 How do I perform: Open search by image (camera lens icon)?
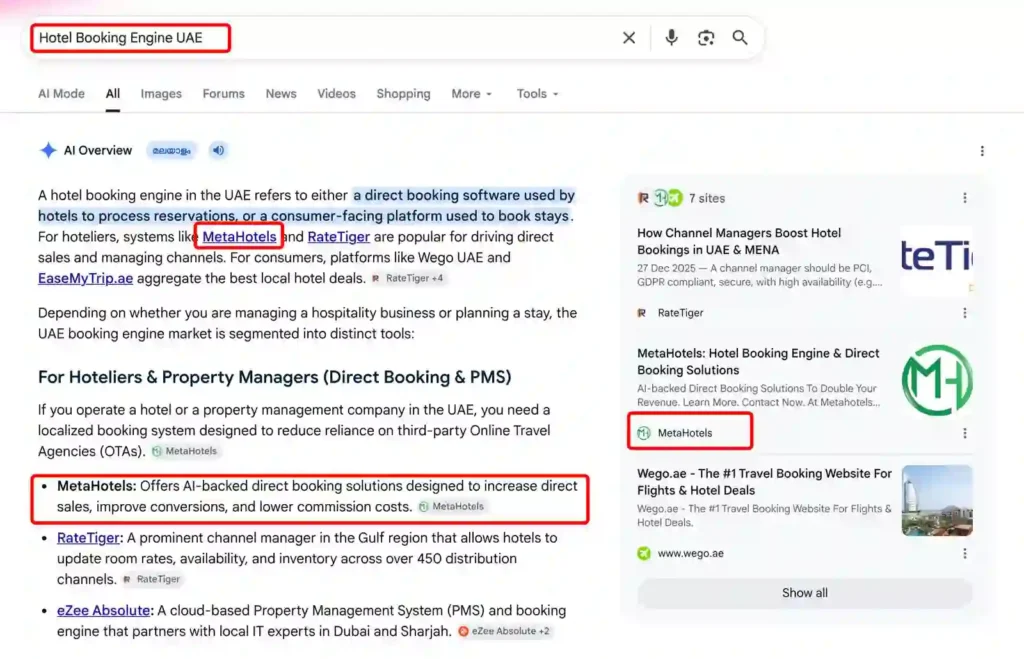tap(706, 38)
